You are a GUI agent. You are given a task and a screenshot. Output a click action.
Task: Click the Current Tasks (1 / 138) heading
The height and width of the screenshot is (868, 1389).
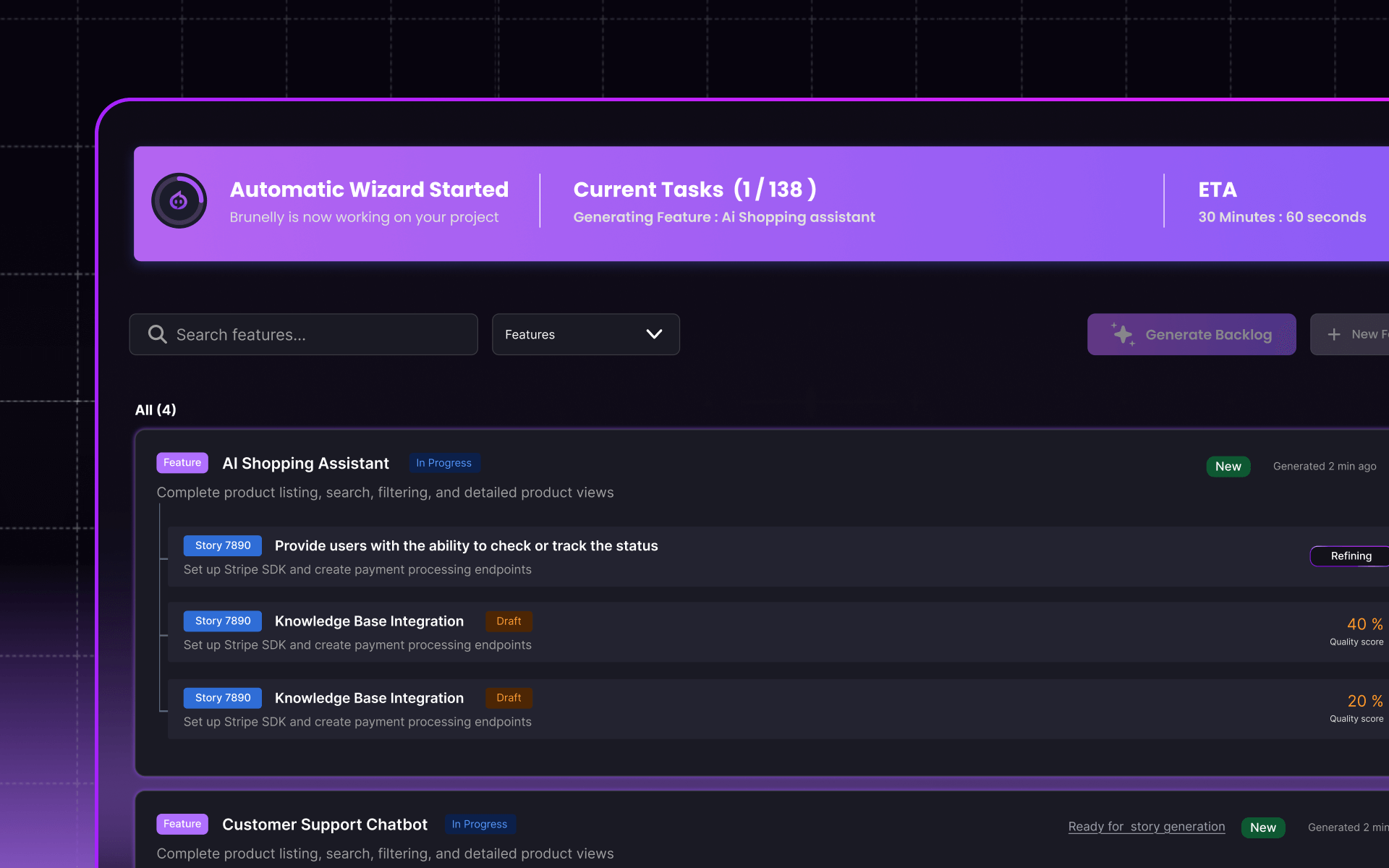[695, 190]
